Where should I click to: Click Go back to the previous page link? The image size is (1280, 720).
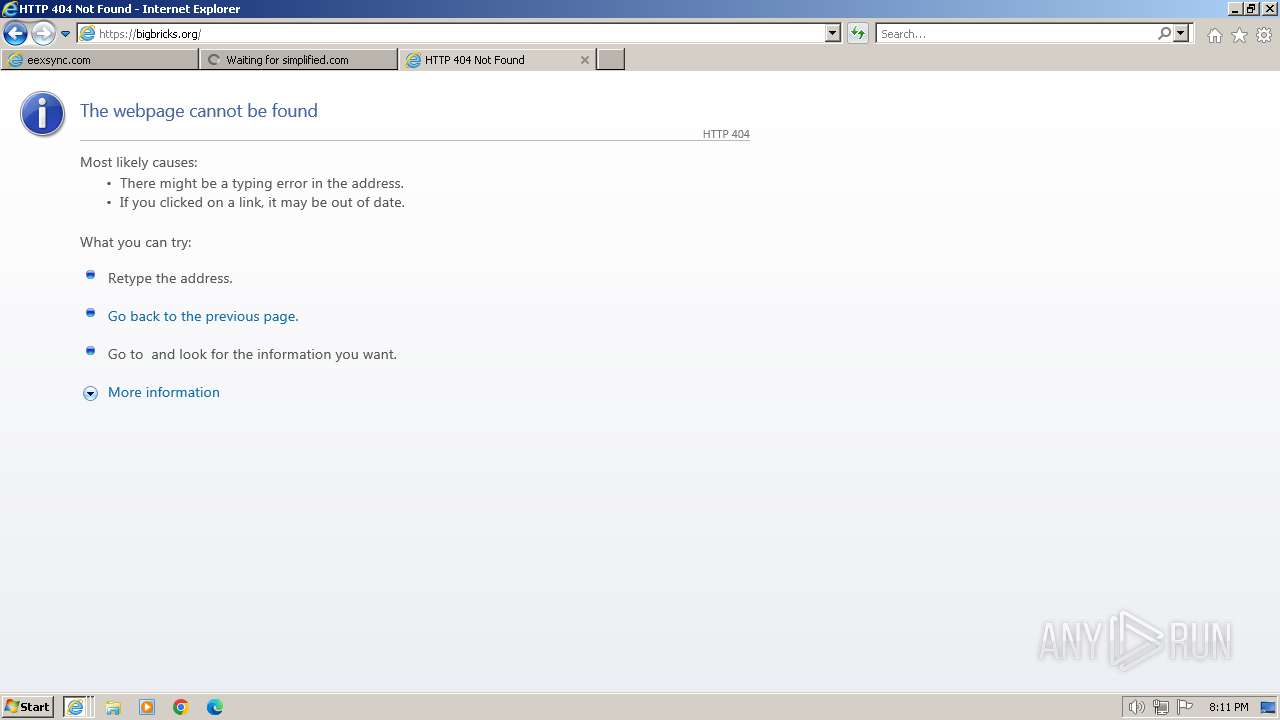click(x=203, y=316)
